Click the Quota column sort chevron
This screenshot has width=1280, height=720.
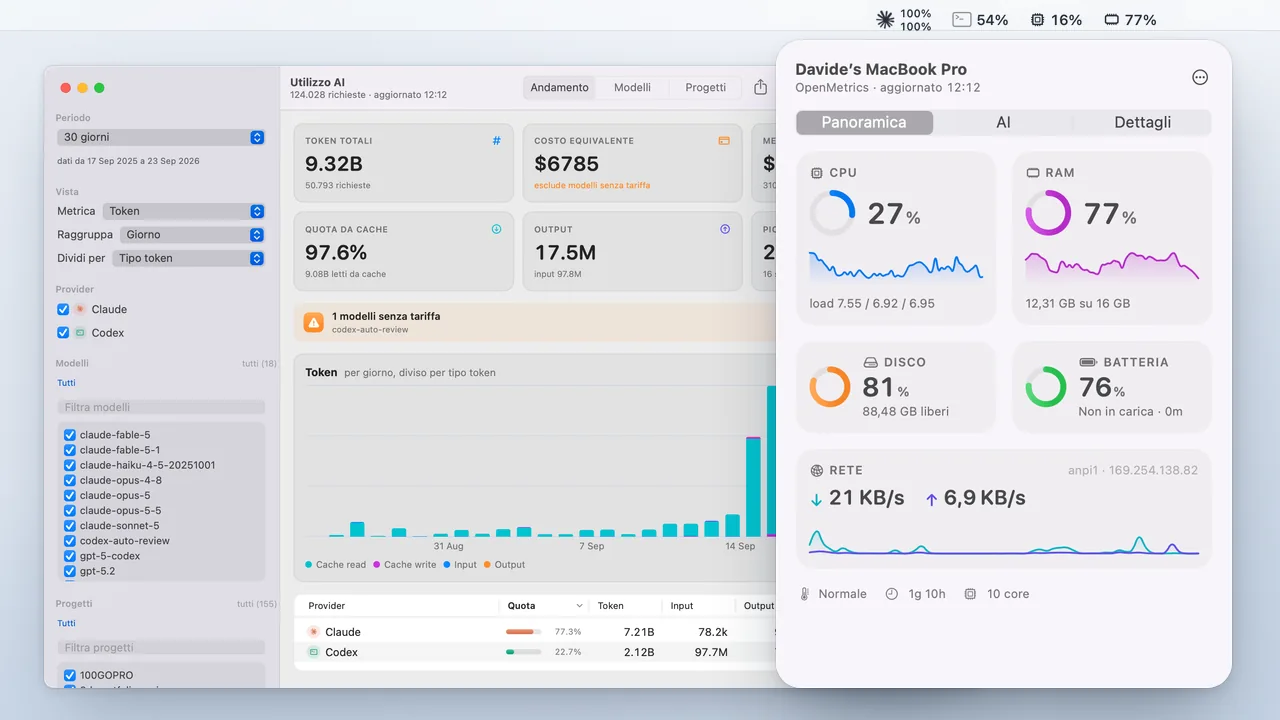coord(579,606)
